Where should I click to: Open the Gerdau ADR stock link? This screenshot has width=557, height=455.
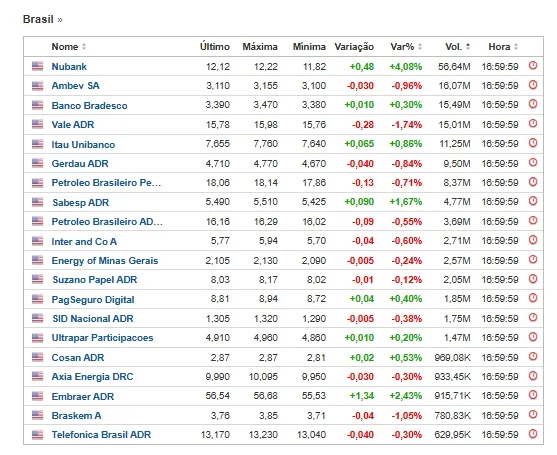tap(80, 164)
